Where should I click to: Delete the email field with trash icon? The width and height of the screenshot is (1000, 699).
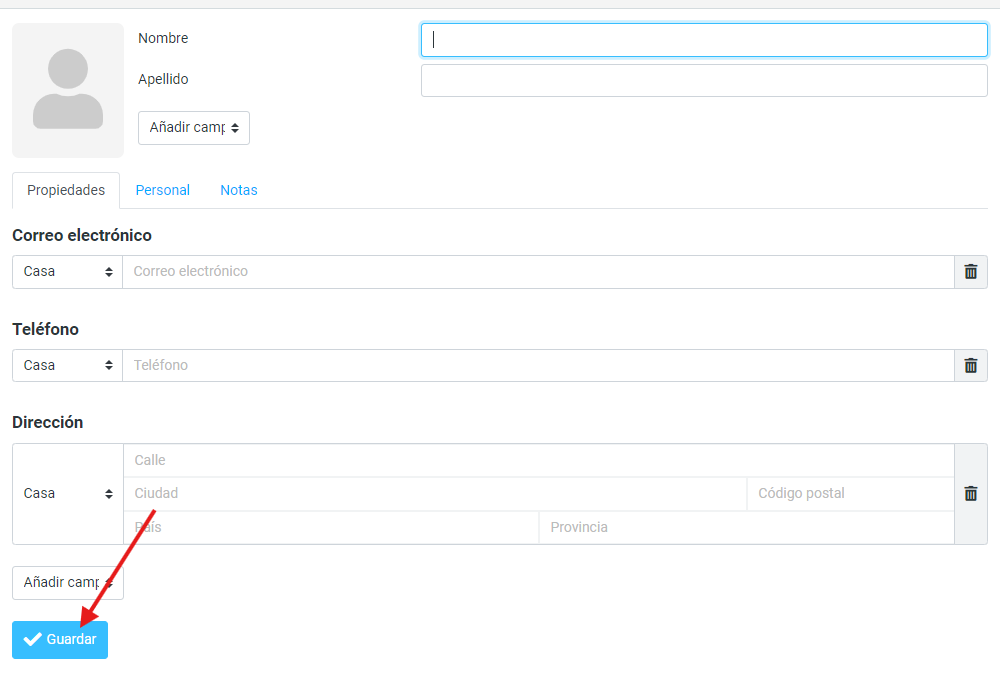click(970, 272)
